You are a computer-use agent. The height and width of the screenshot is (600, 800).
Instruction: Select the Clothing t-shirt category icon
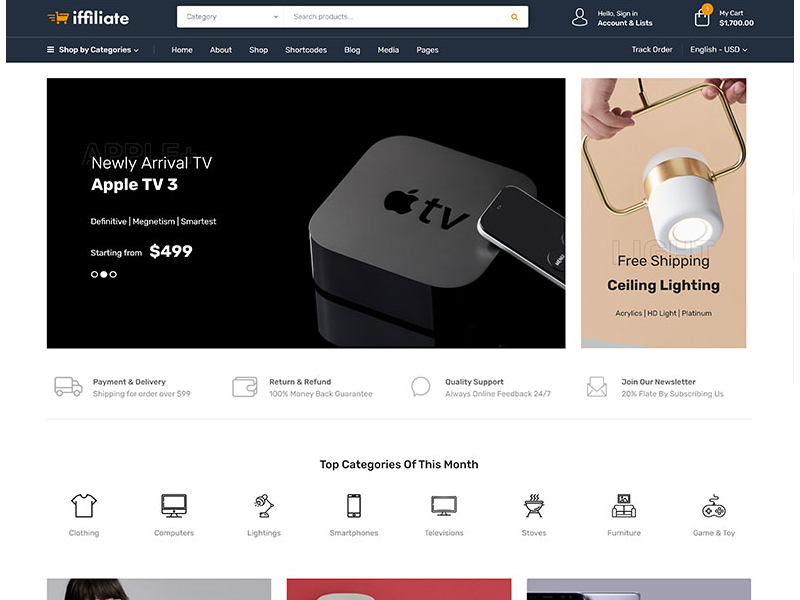pos(84,506)
